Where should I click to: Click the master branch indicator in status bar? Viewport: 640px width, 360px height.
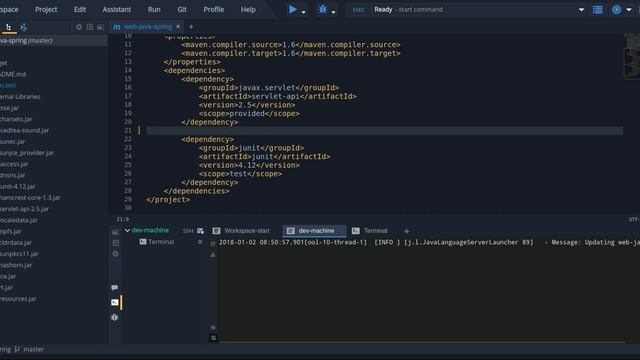pyautogui.click(x=29, y=349)
